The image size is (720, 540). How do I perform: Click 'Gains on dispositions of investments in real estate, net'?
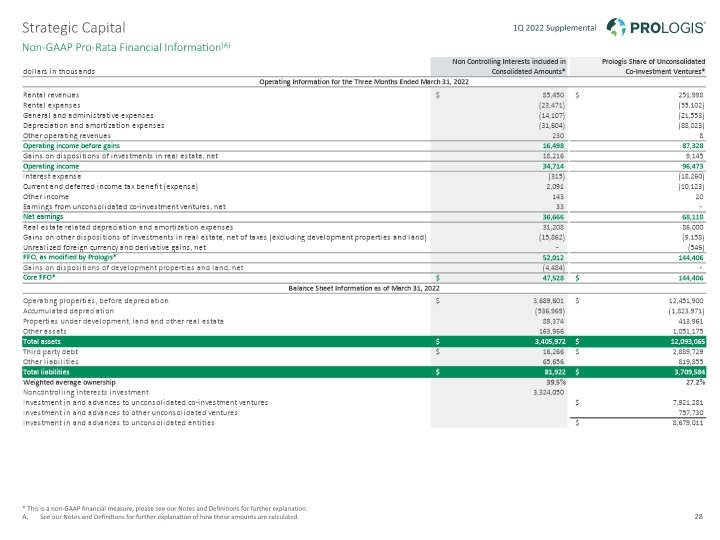pyautogui.click(x=120, y=156)
